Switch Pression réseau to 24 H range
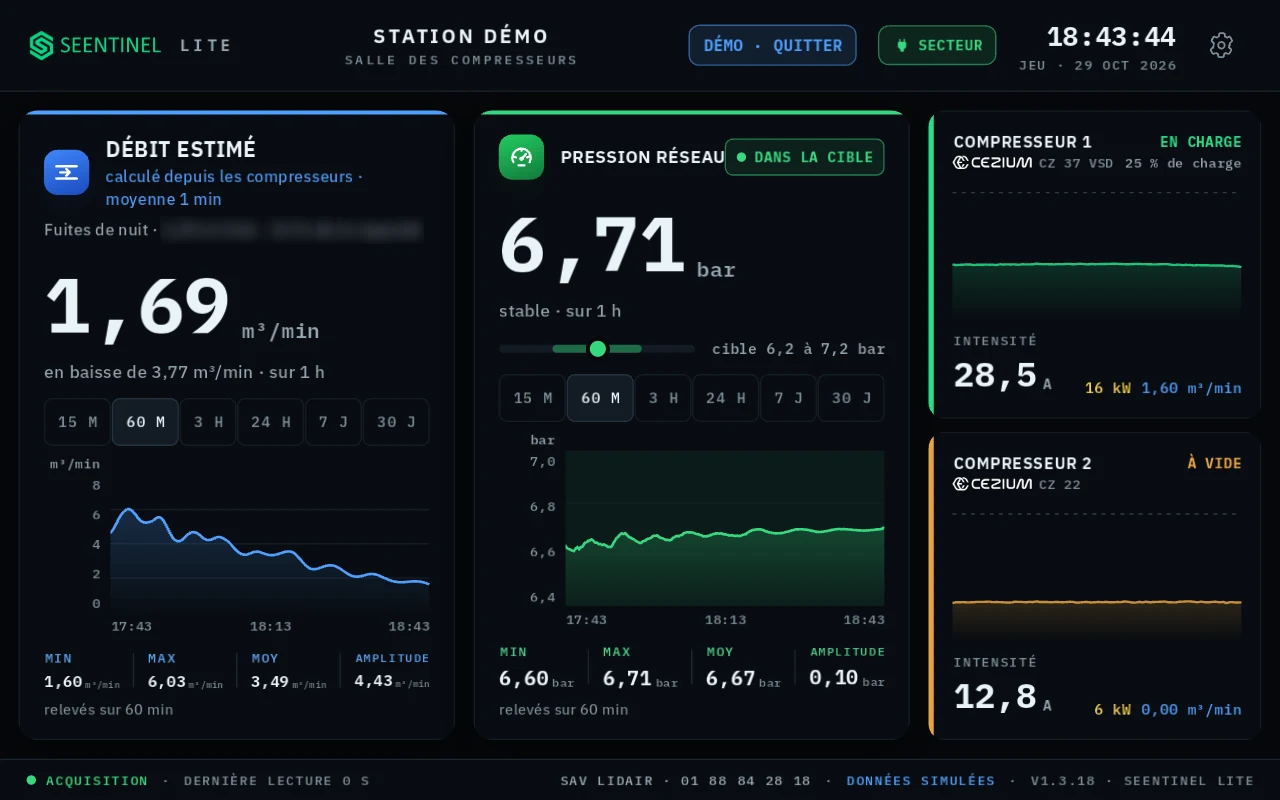 coord(726,398)
